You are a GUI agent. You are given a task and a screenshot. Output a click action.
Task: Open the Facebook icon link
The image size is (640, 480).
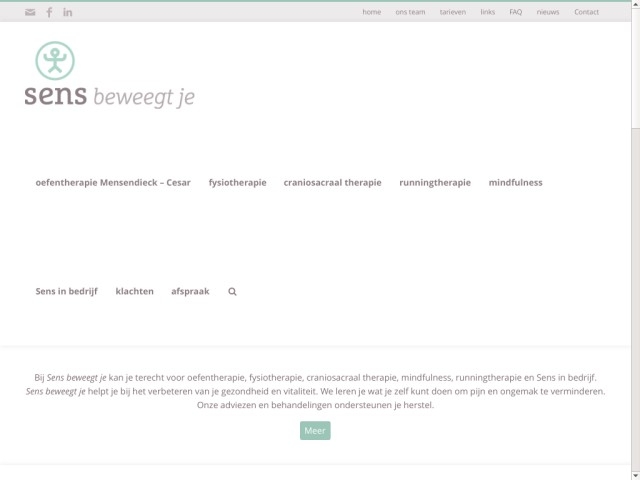(x=49, y=12)
